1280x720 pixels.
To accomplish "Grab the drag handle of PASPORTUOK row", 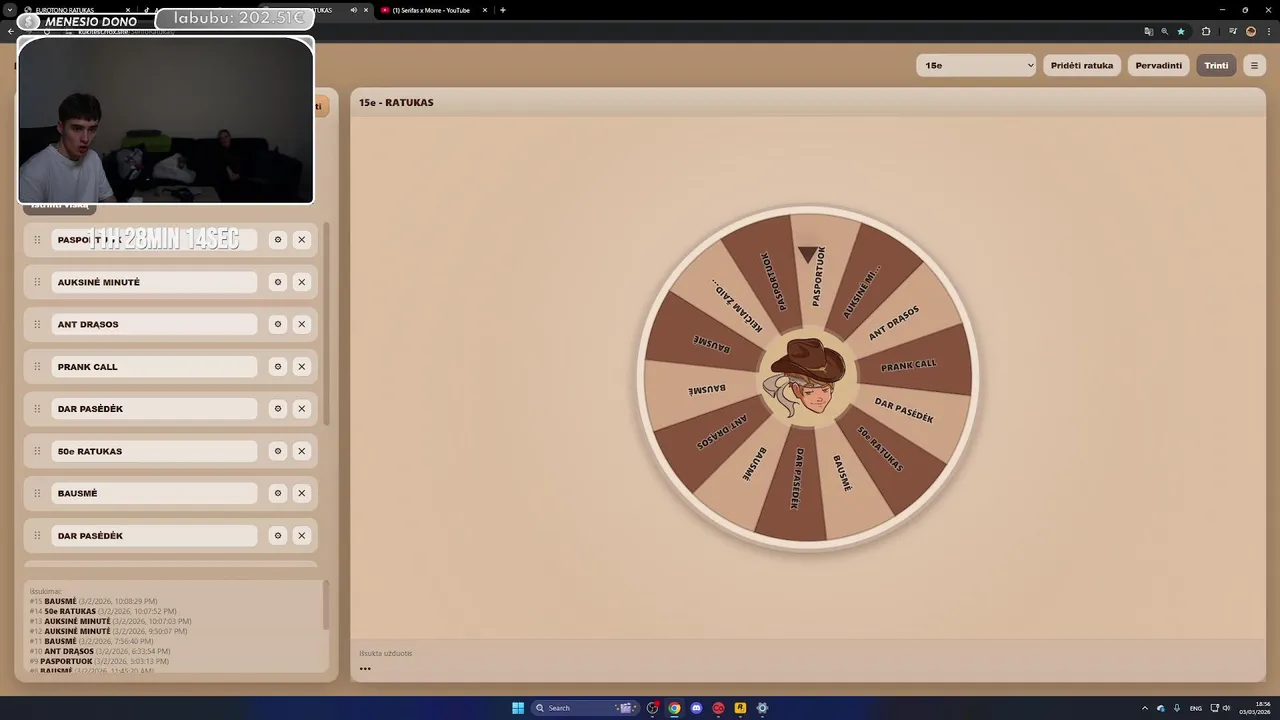I will (37, 240).
